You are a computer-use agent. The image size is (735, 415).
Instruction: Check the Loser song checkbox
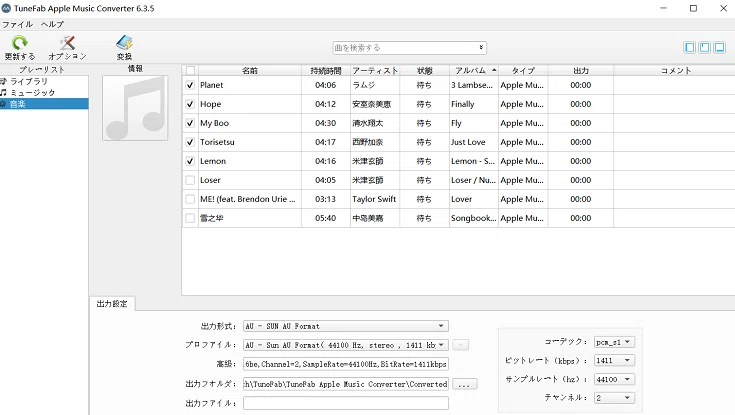click(190, 180)
